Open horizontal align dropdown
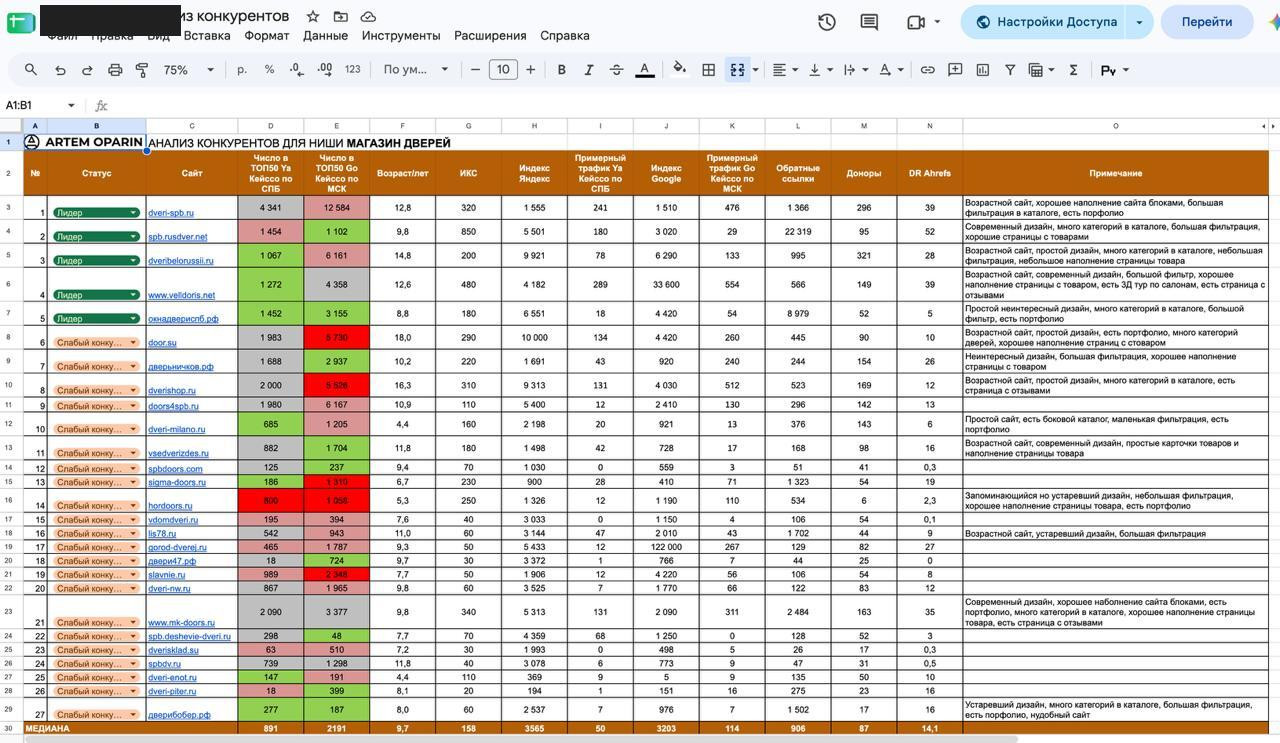The width and height of the screenshot is (1280, 743). [786, 70]
